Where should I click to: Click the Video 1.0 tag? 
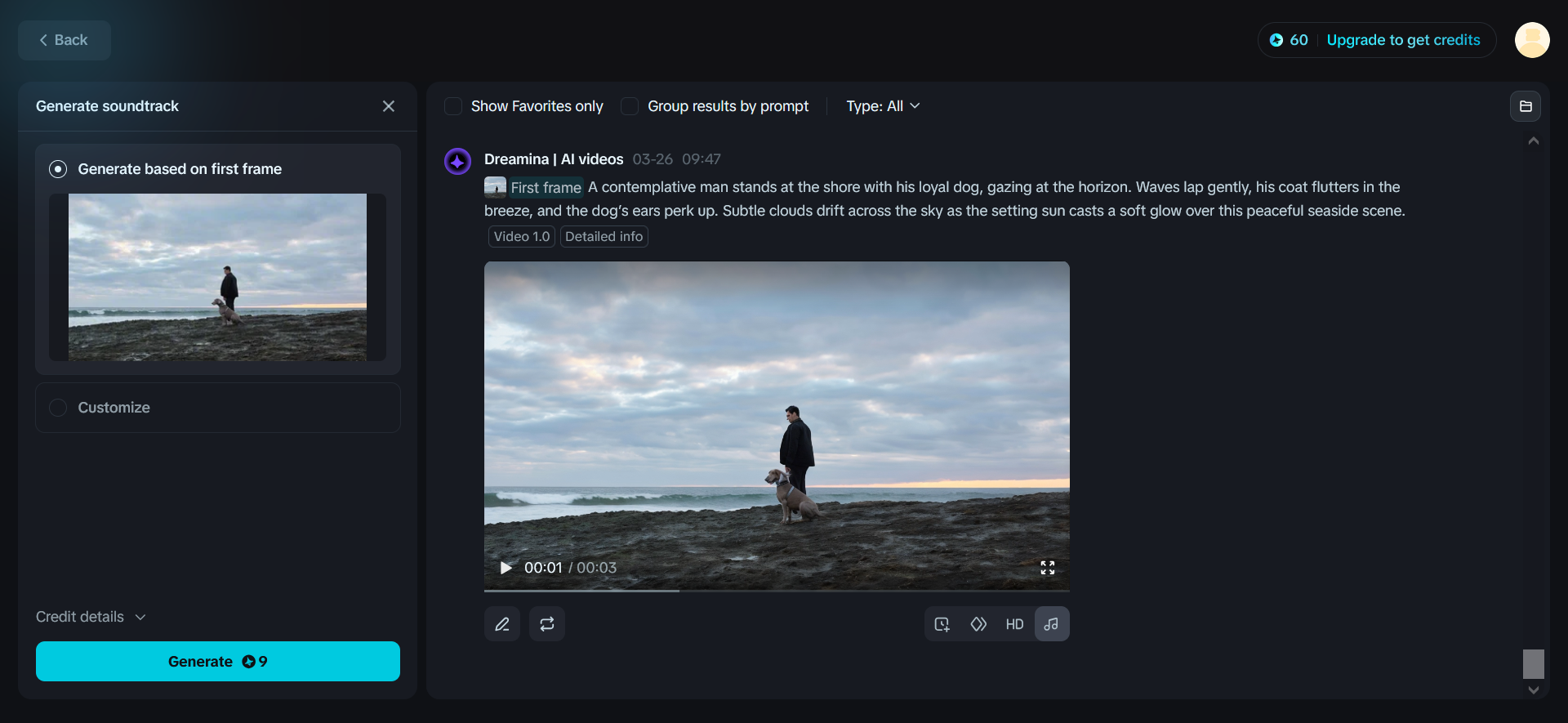[x=522, y=237]
